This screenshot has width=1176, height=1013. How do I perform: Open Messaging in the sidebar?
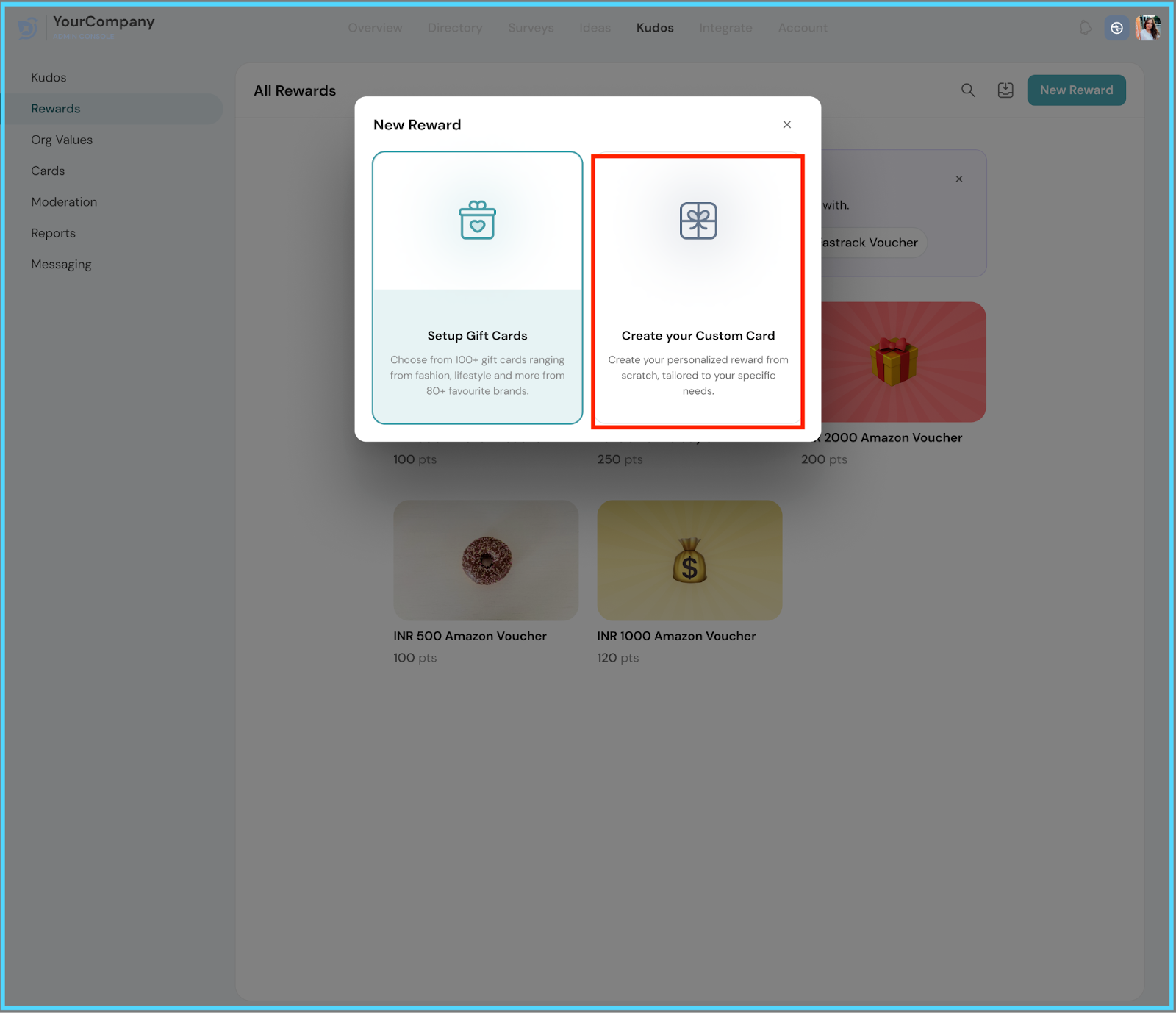[61, 264]
